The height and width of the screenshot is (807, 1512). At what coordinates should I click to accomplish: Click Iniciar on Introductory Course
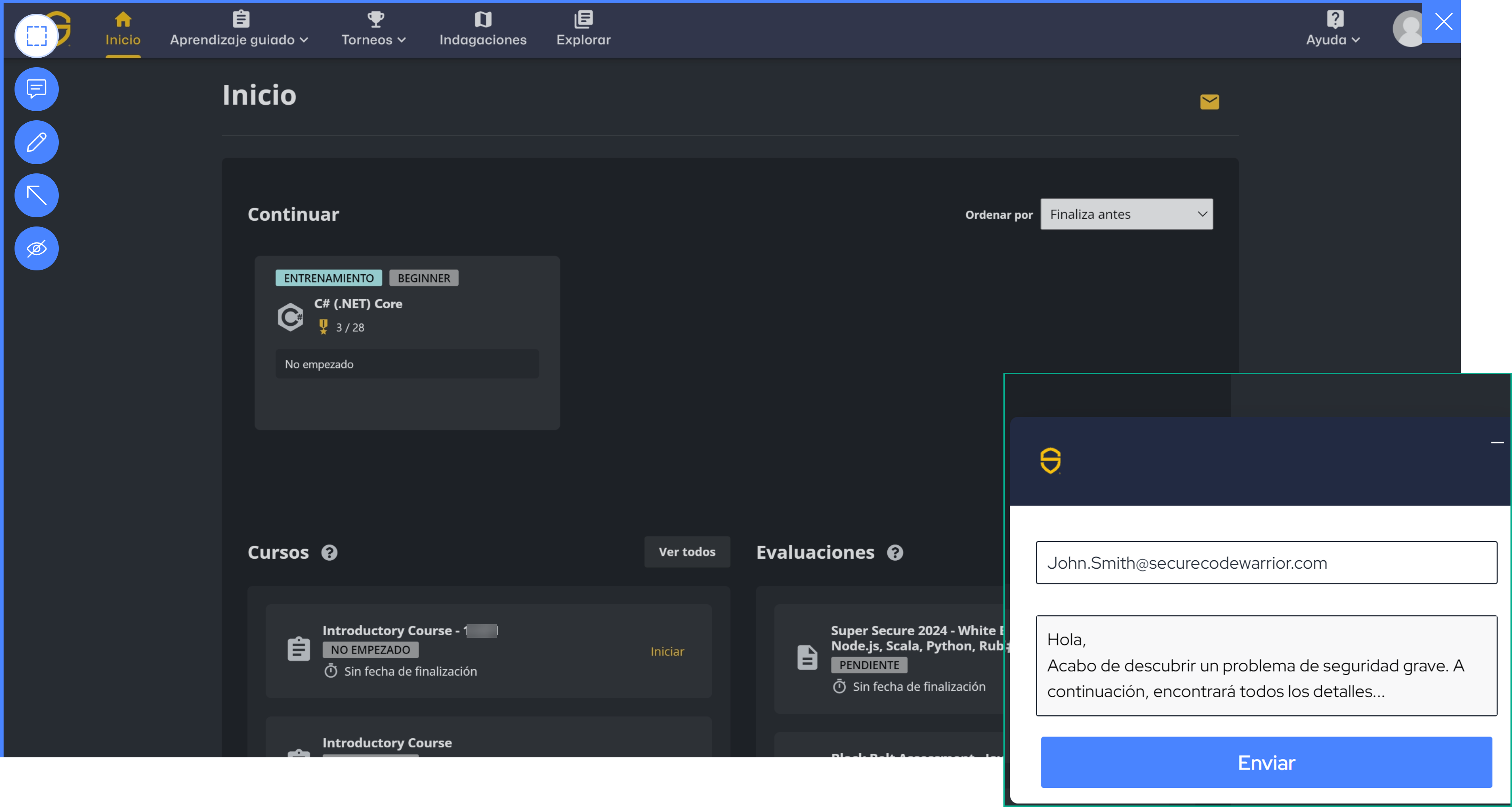click(667, 652)
